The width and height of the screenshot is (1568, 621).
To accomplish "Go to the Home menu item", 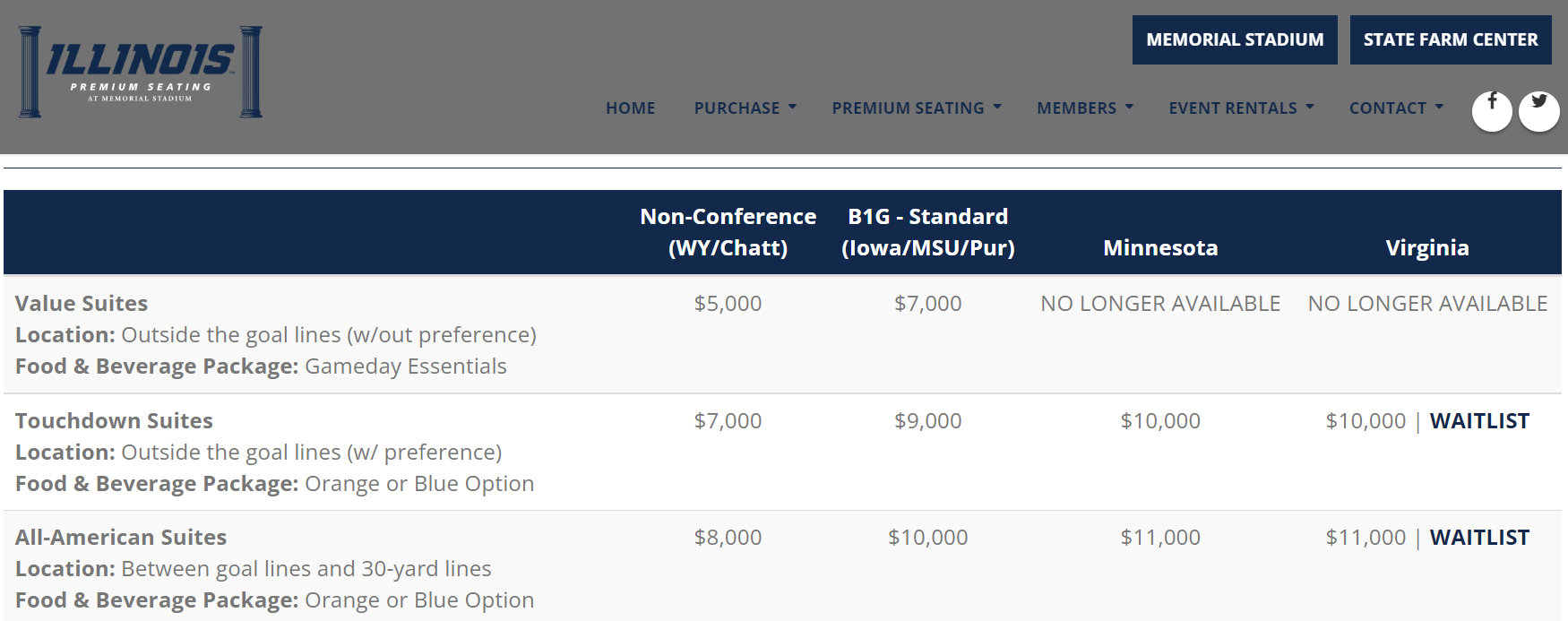I will pyautogui.click(x=630, y=108).
